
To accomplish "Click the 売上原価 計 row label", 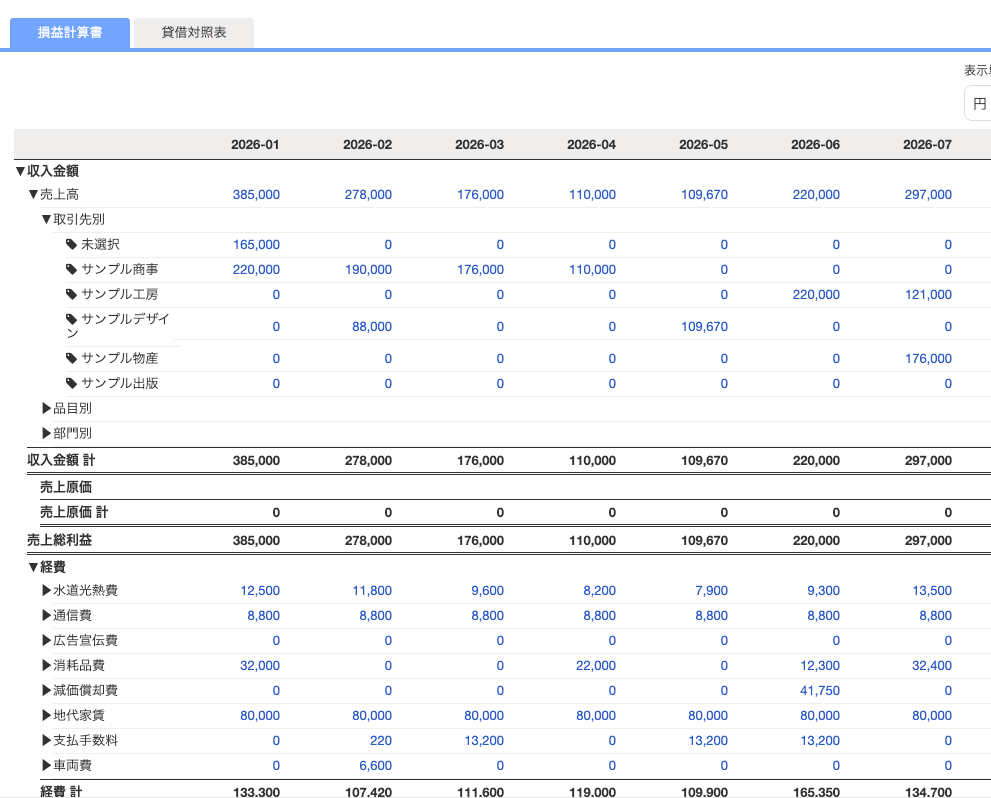I will 74,512.
